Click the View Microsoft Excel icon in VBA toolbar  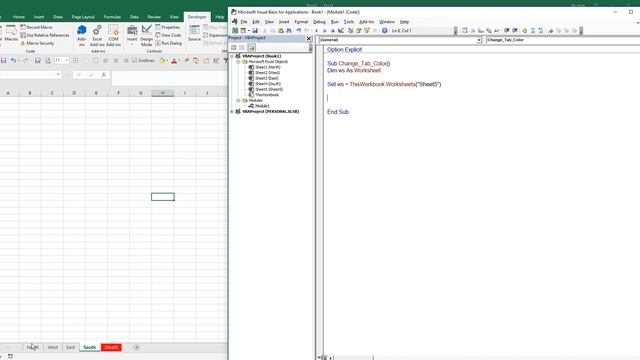click(235, 31)
